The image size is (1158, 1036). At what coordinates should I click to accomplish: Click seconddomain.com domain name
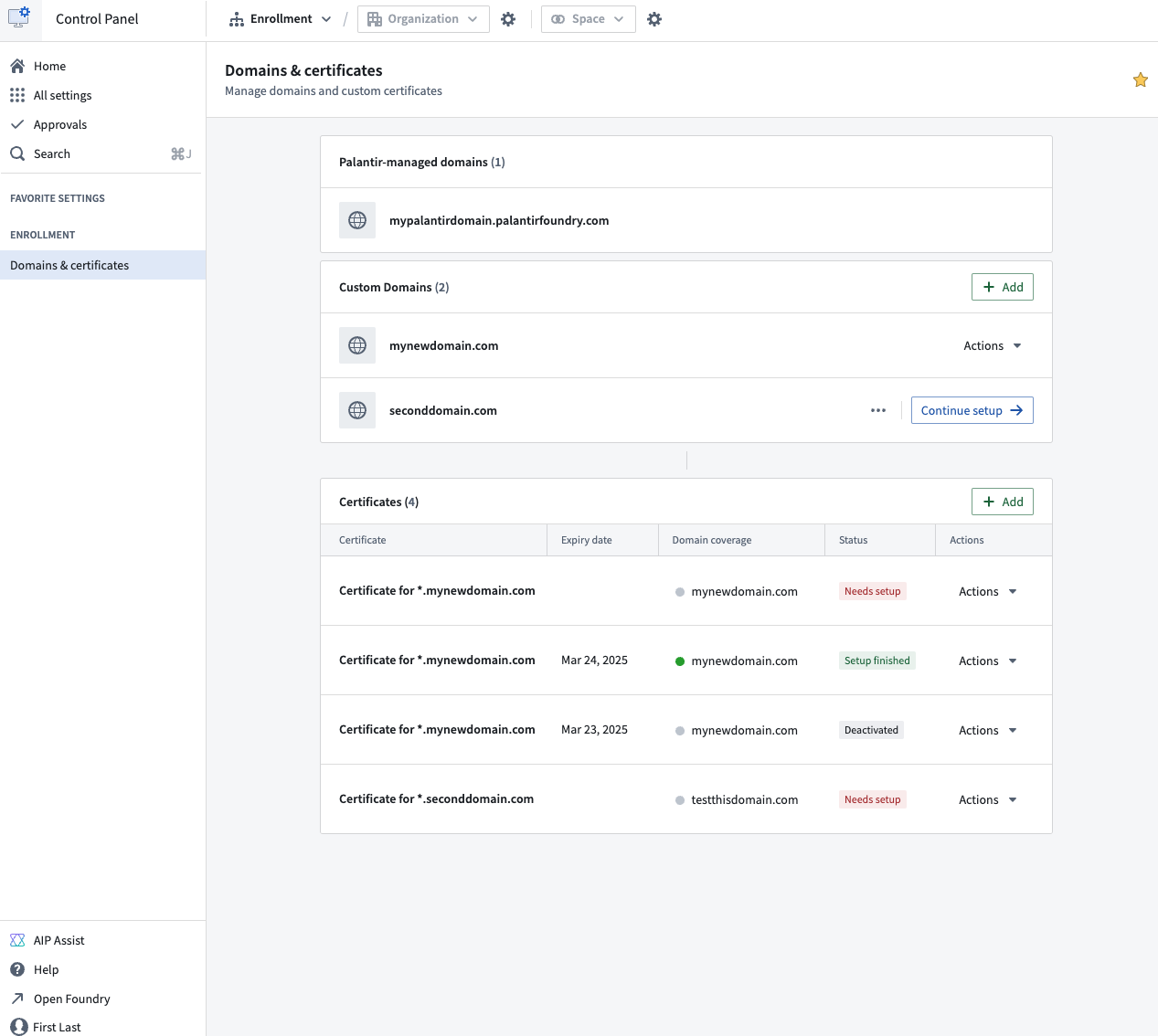[443, 410]
